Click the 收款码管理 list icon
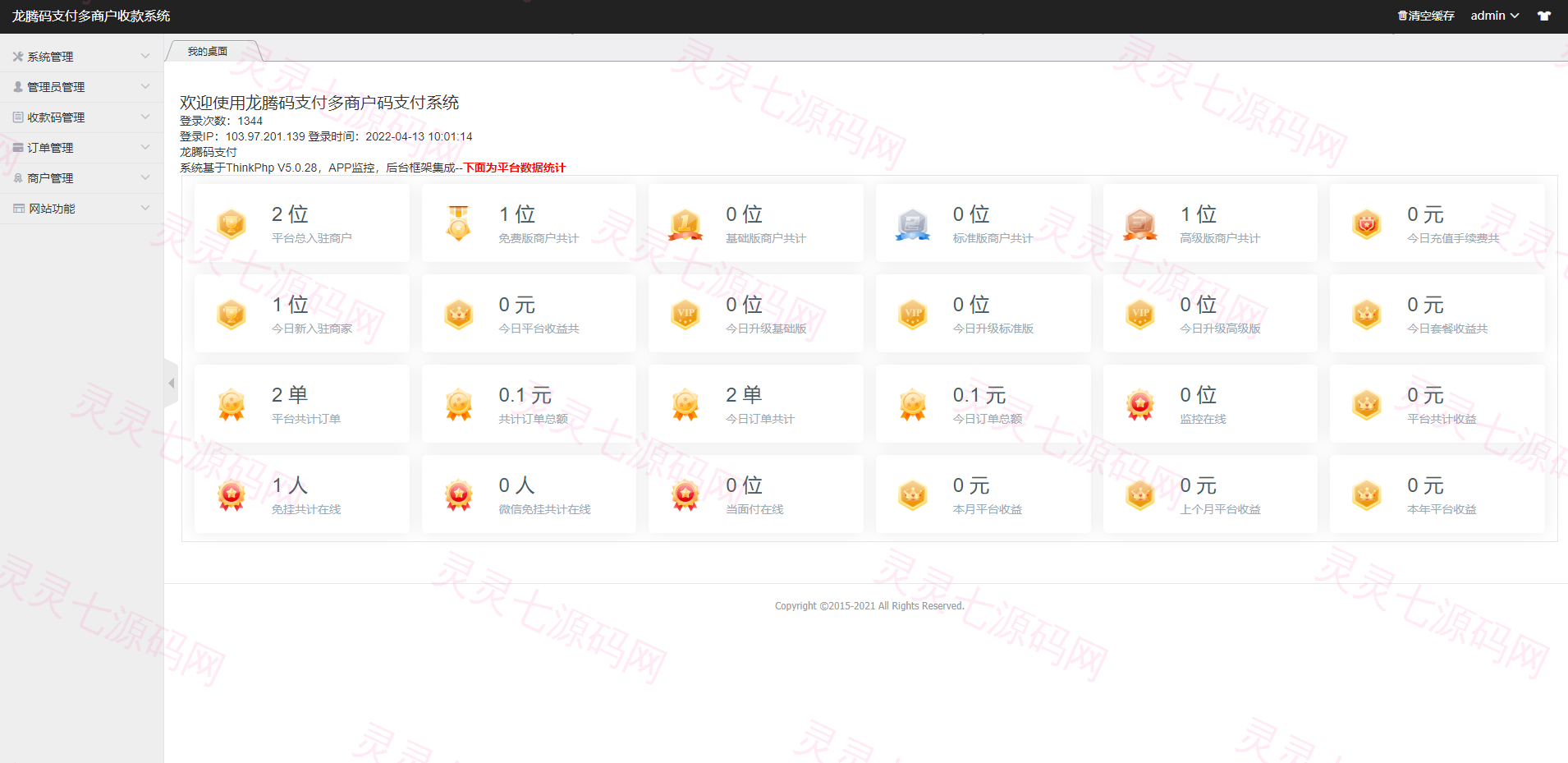 [18, 117]
